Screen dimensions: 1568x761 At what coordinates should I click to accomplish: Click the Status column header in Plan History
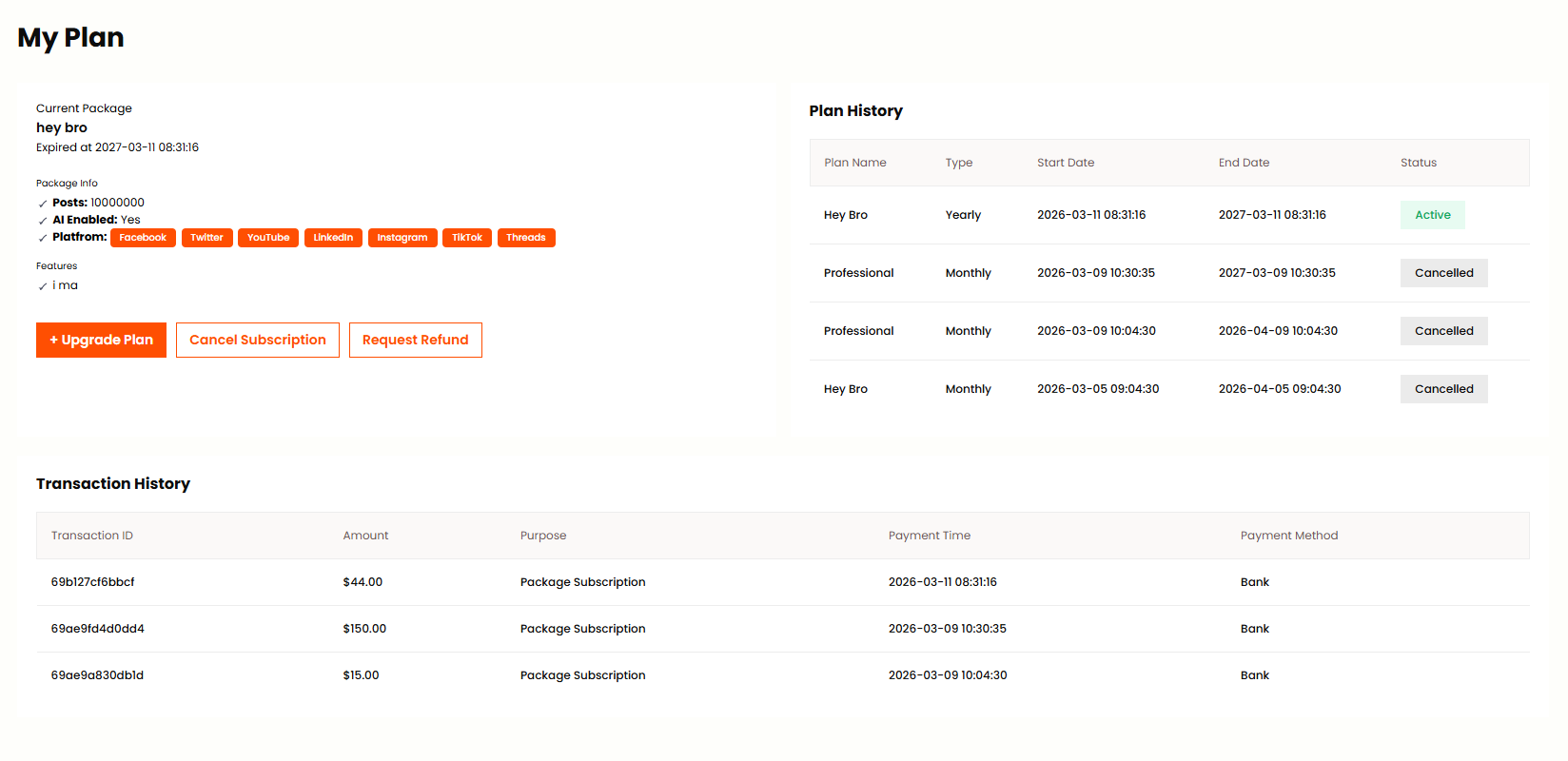[x=1418, y=163]
